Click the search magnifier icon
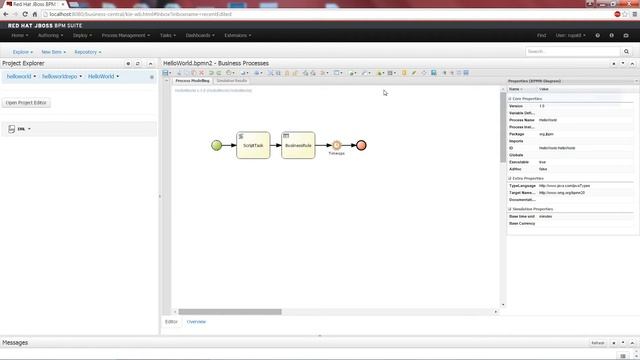Screen dimensions: 640x360 click(x=626, y=51)
